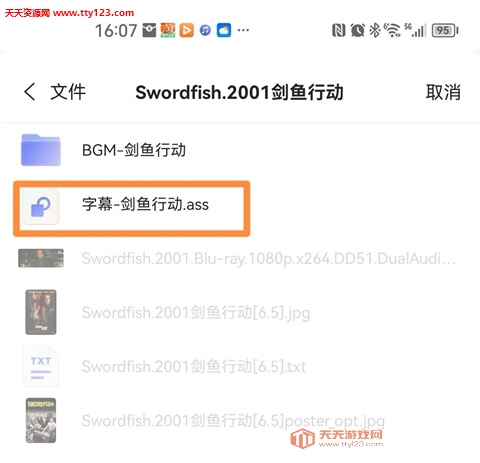Screen dimensions: 480x463
Task: Open the Swordfish poster_opt.jpg thumbnail
Action: click(x=41, y=420)
